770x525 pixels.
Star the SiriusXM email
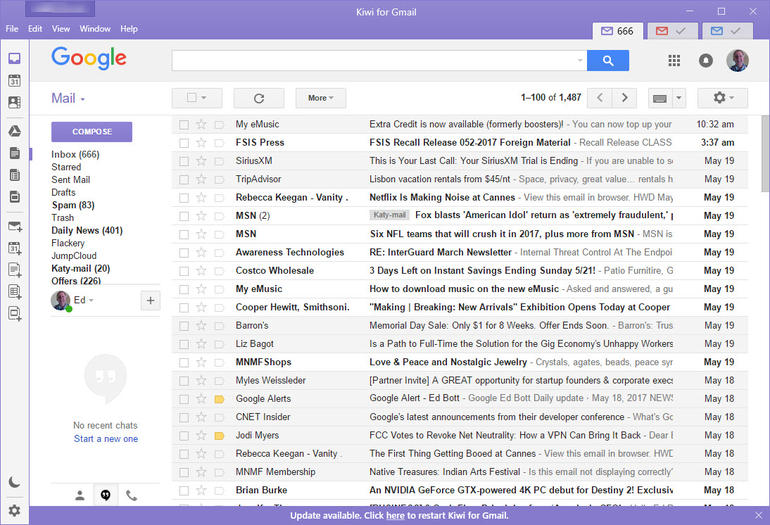pyautogui.click(x=201, y=161)
